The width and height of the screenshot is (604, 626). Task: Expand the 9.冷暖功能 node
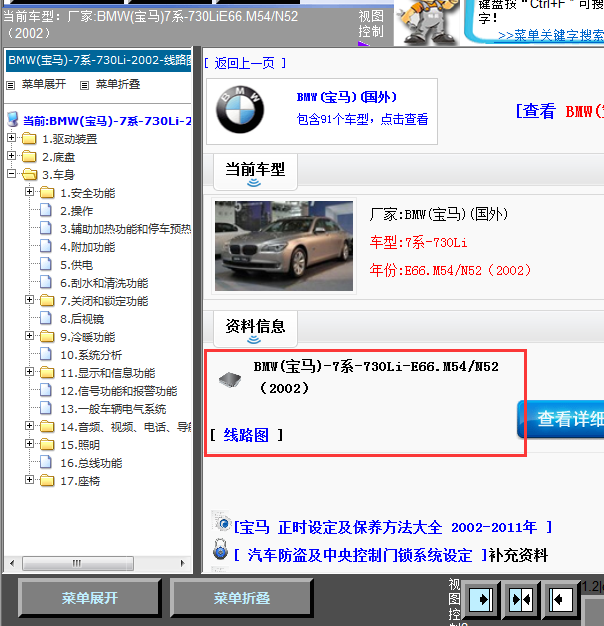tap(29, 336)
